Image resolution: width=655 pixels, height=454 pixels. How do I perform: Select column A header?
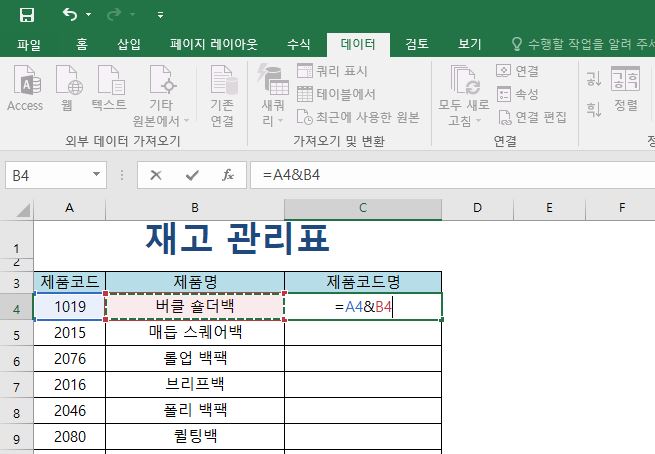(x=69, y=208)
